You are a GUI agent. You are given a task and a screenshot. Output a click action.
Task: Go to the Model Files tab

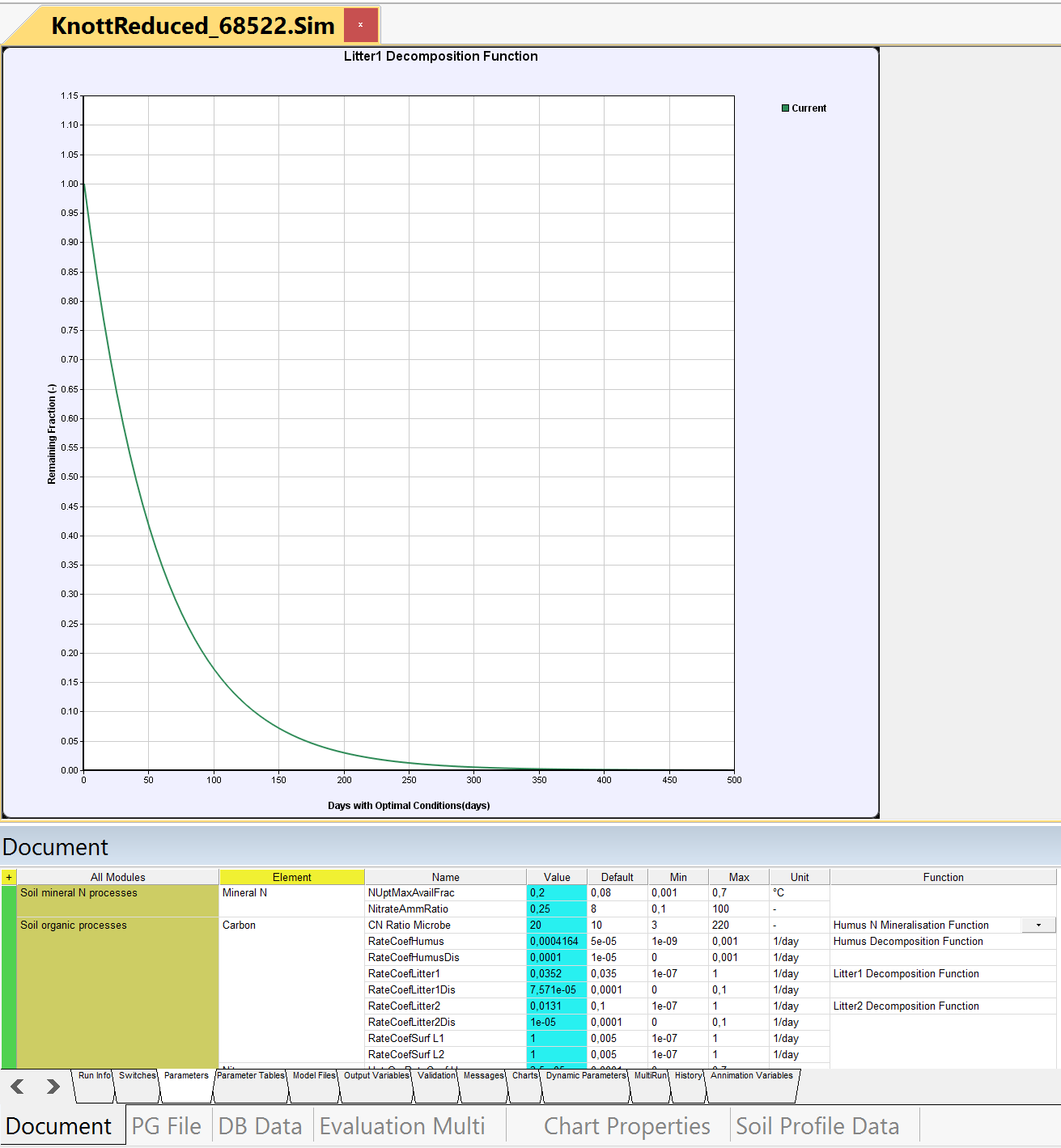point(314,1085)
